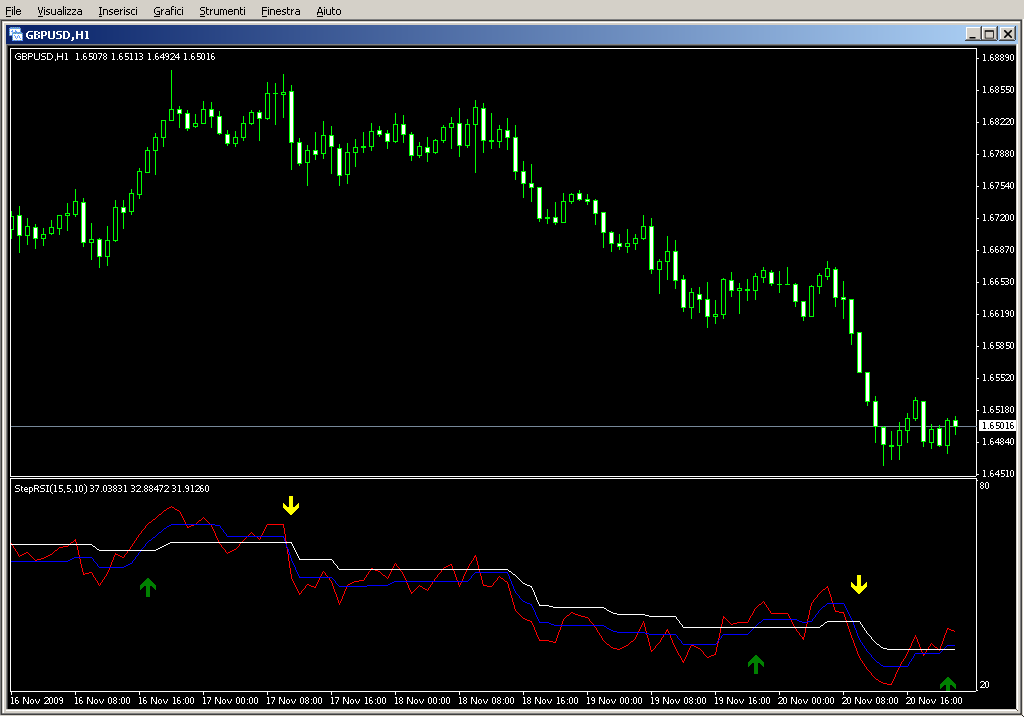Open the Grafici menu
The width and height of the screenshot is (1024, 717).
[168, 11]
